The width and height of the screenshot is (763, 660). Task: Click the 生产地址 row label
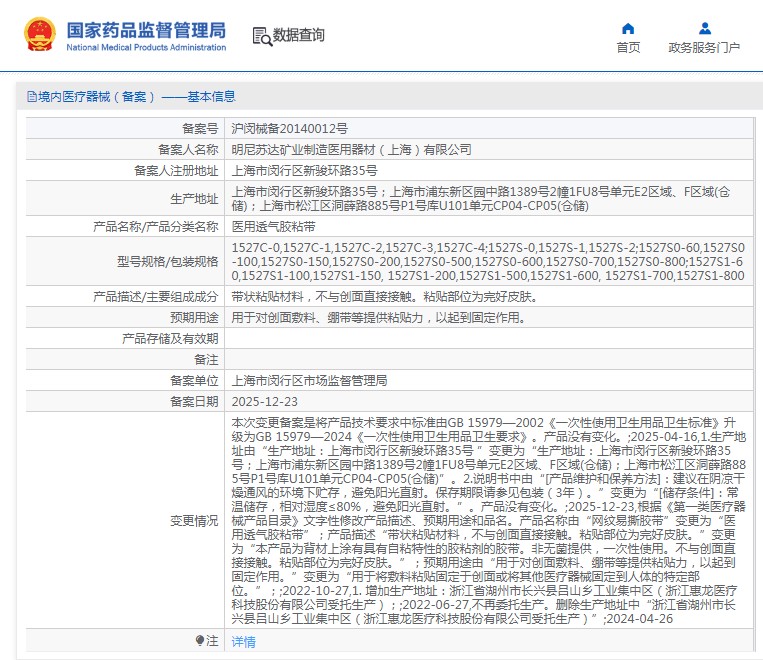194,199
